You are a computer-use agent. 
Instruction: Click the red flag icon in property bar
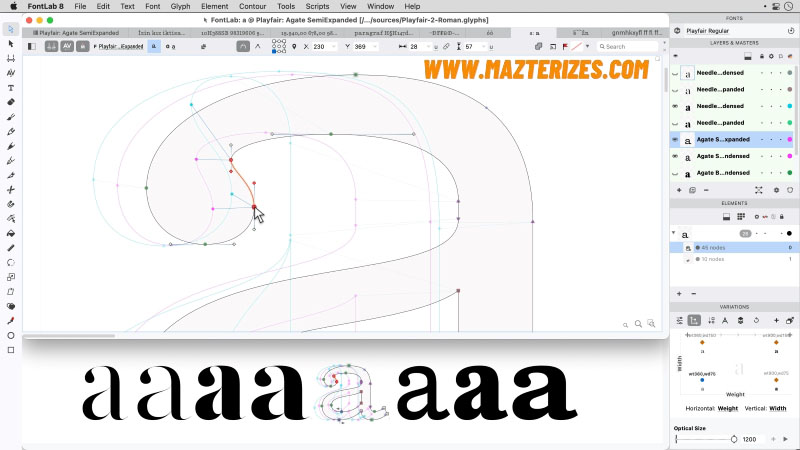(565, 46)
